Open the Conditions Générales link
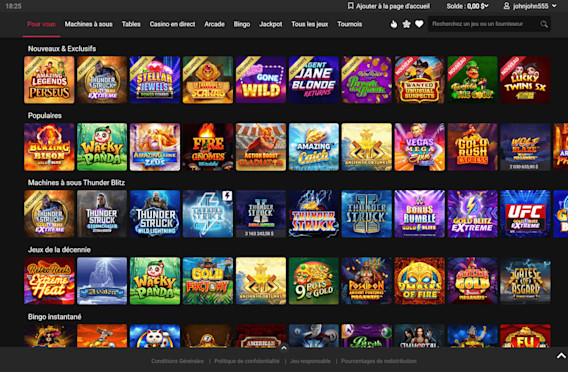 (178, 361)
